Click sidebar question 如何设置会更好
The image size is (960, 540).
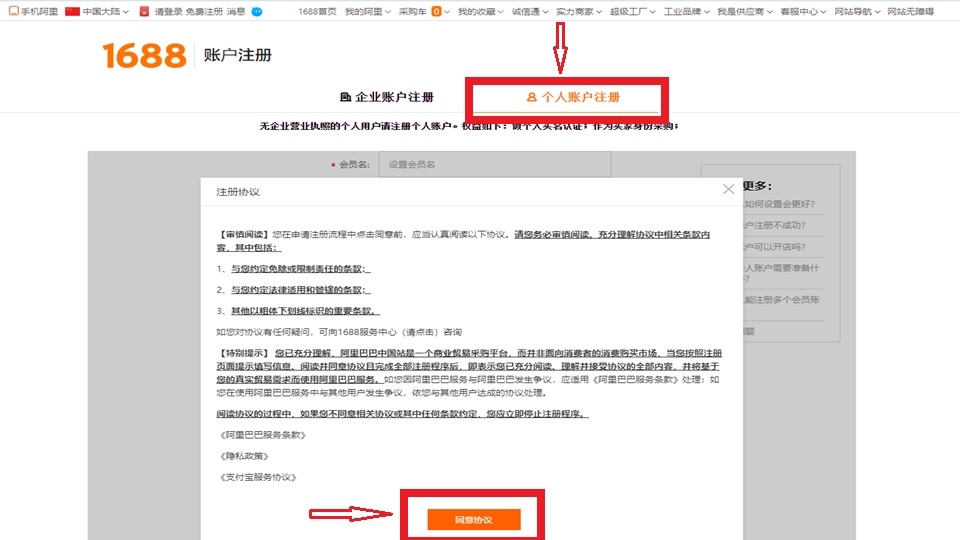tap(779, 204)
